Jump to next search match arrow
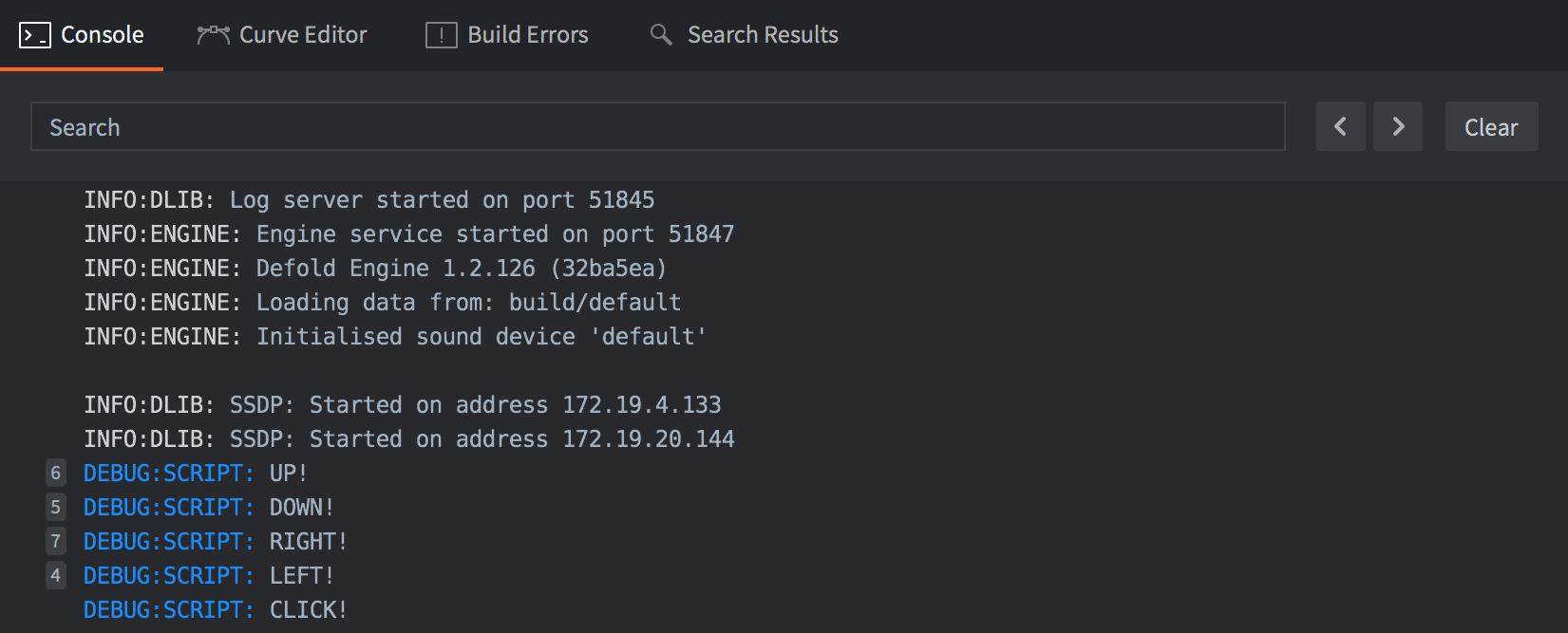The height and width of the screenshot is (633, 1568). click(x=1397, y=126)
